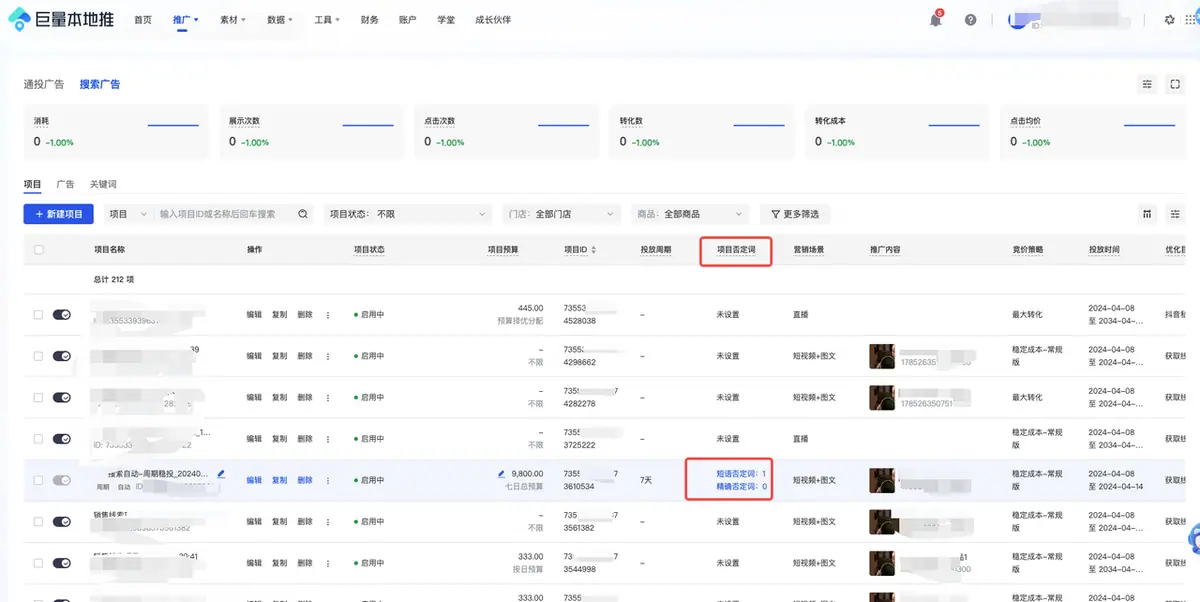Check the box for project 3544998
This screenshot has height=602, width=1200.
39,563
